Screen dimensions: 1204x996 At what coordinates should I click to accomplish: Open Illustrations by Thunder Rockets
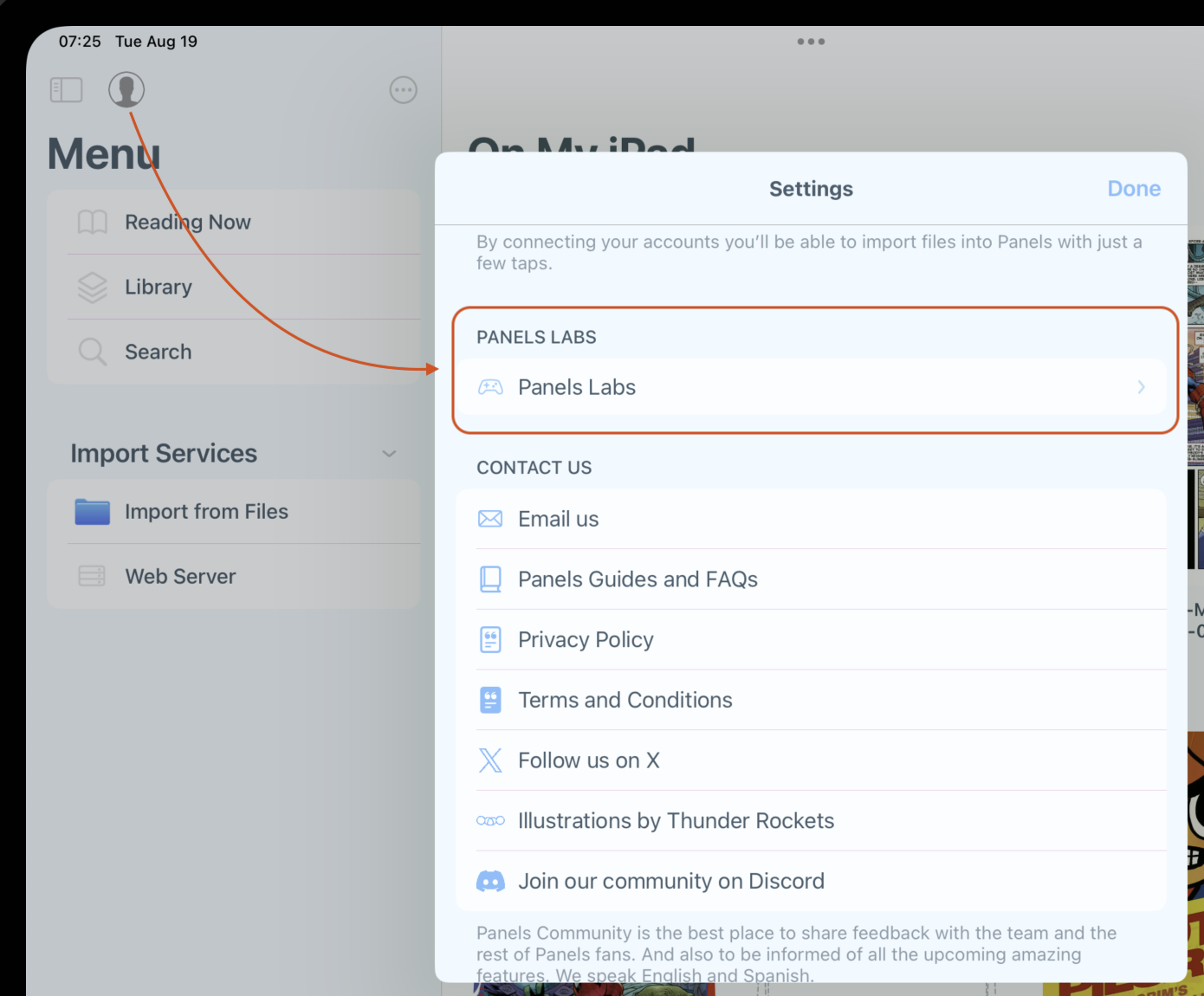pos(812,821)
